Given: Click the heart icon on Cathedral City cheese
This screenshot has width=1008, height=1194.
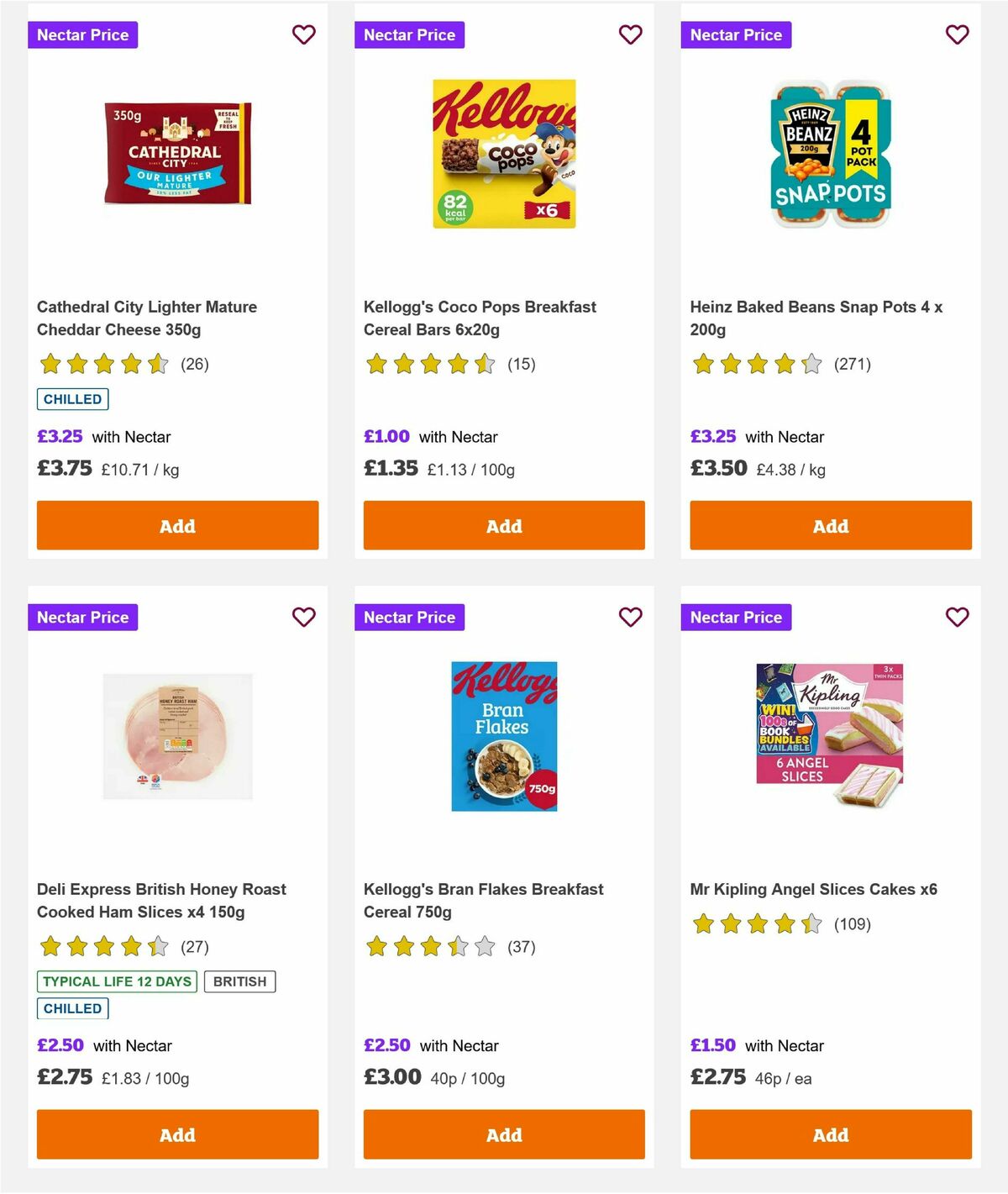Looking at the screenshot, I should [x=303, y=34].
